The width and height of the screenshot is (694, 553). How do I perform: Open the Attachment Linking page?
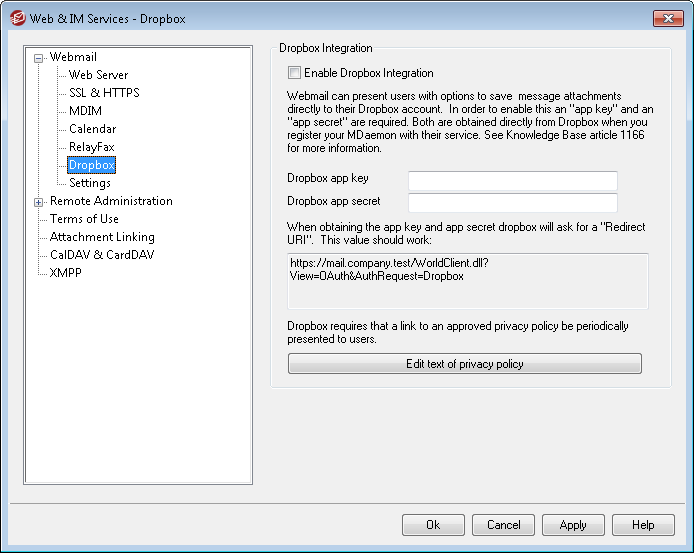(x=102, y=237)
